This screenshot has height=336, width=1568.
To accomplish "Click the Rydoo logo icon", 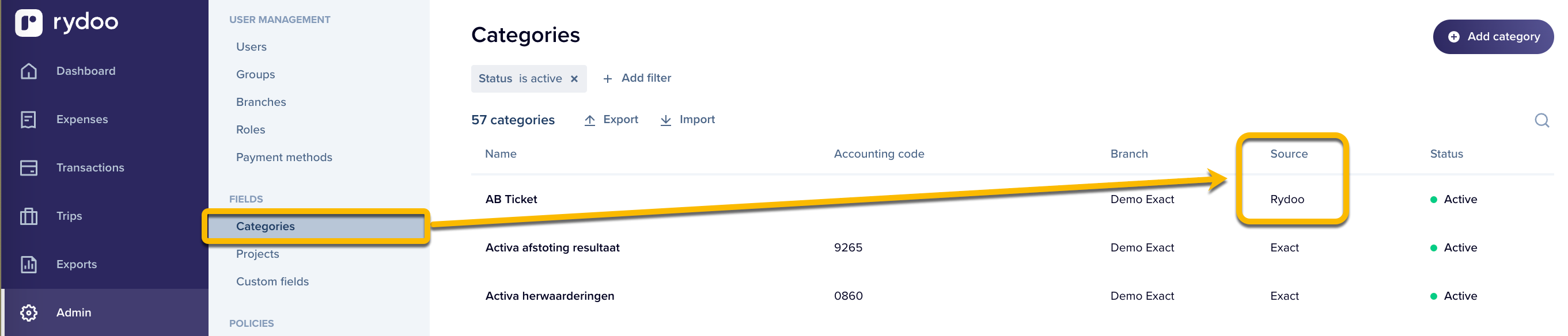I will point(29,23).
